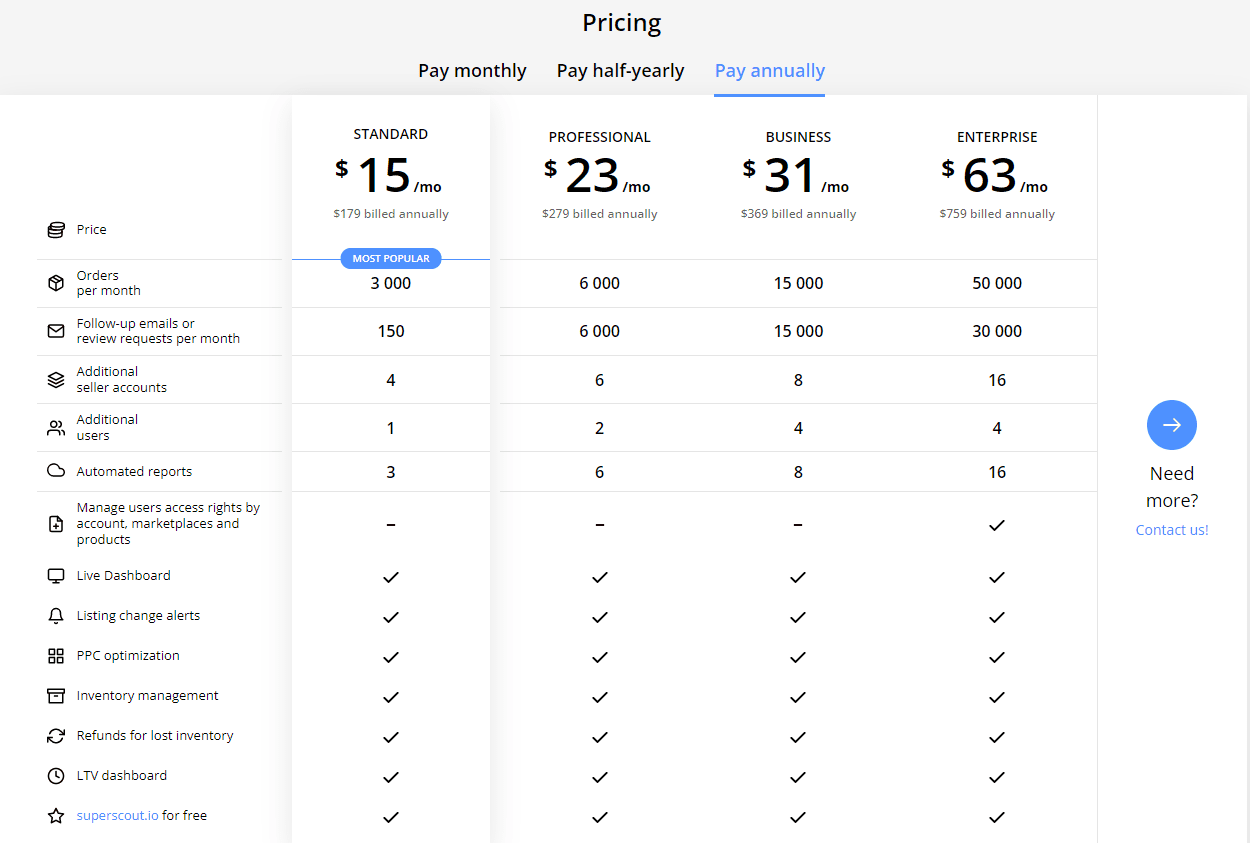Screen dimensions: 1250x843
Task: Click the Orders per month box icon
Action: point(56,283)
